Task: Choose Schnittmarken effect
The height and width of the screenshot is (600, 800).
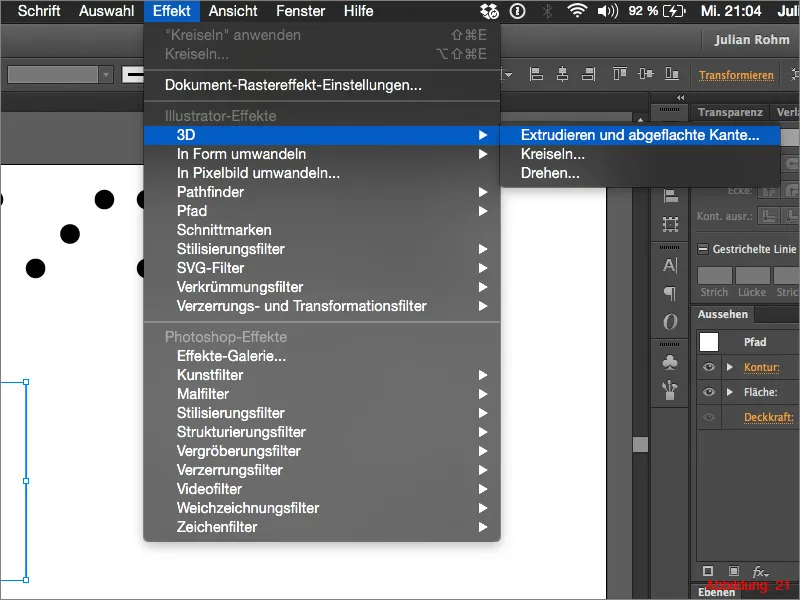Action: 322,230
